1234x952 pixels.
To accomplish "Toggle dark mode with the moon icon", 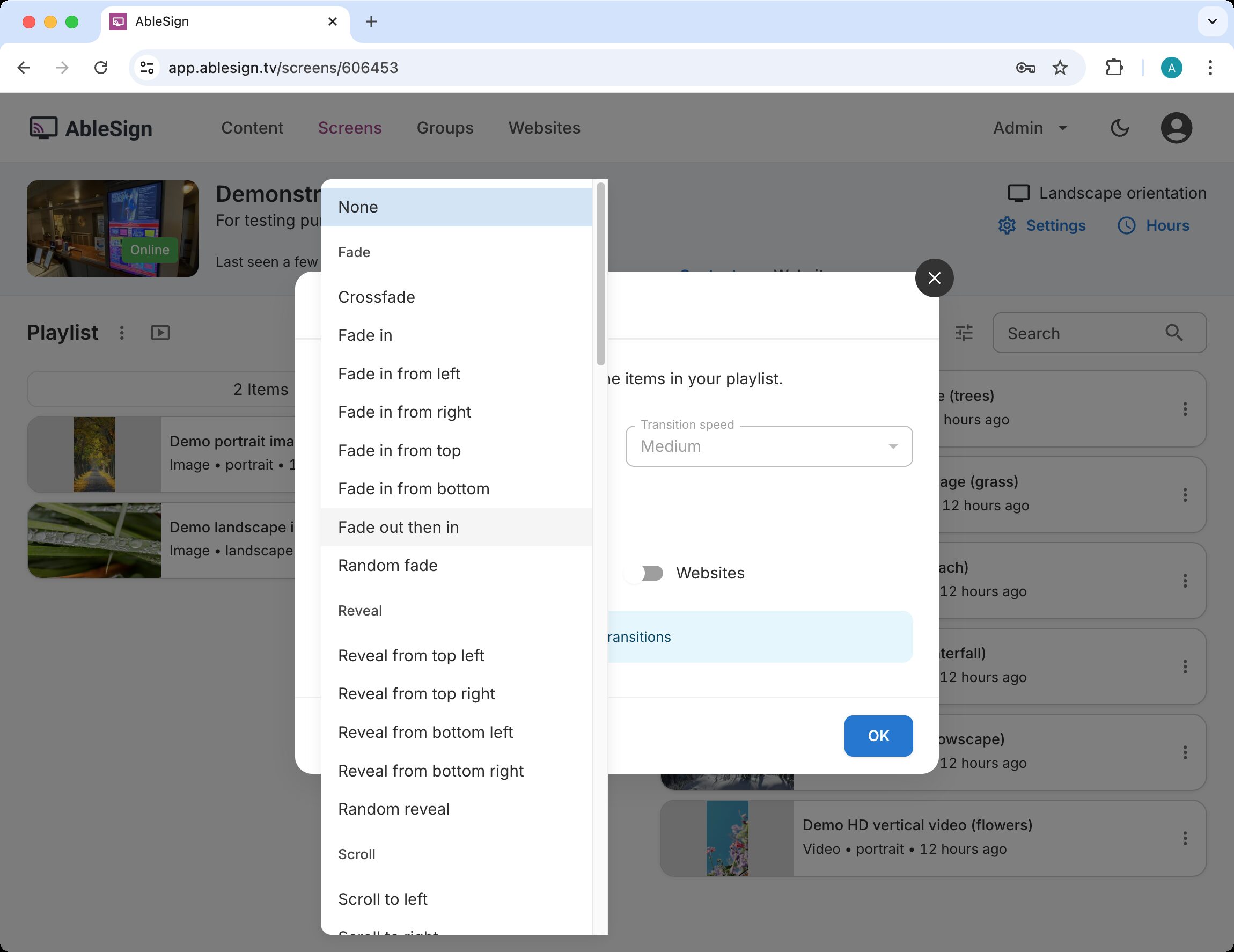I will point(1119,128).
